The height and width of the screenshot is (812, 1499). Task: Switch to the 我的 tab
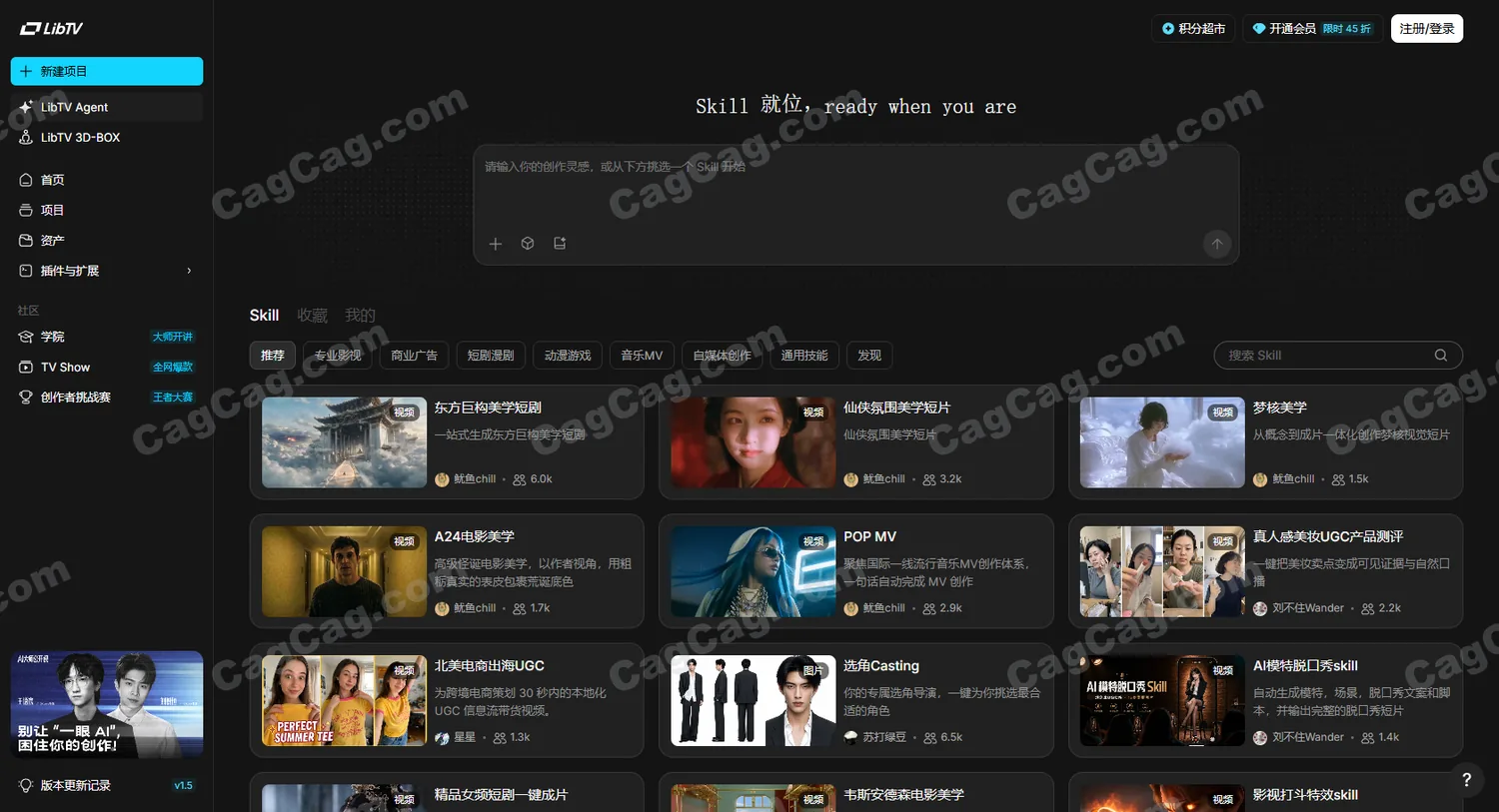pyautogui.click(x=360, y=316)
